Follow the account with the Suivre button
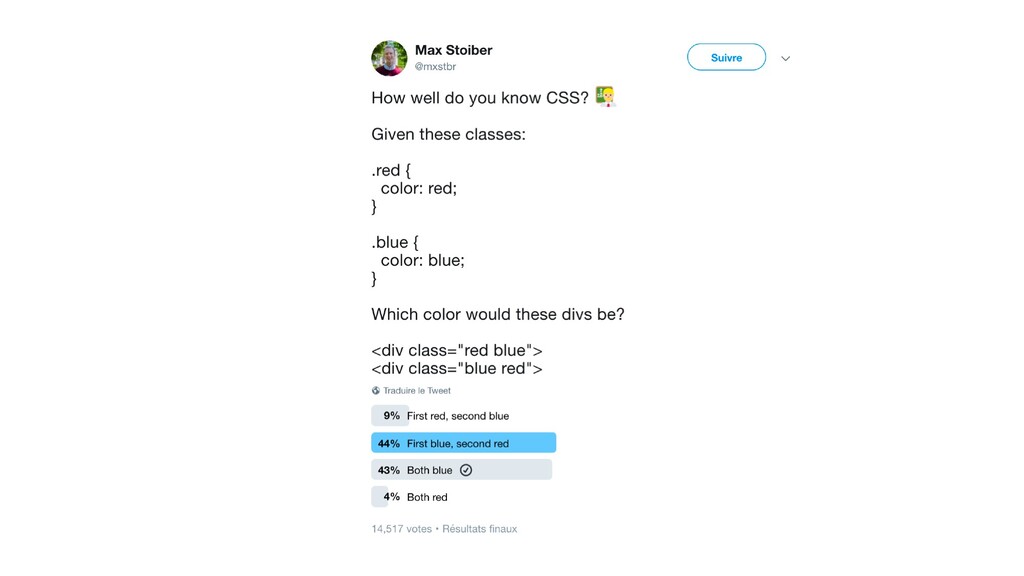Image resolution: width=1024 pixels, height=576 pixels. tap(726, 57)
